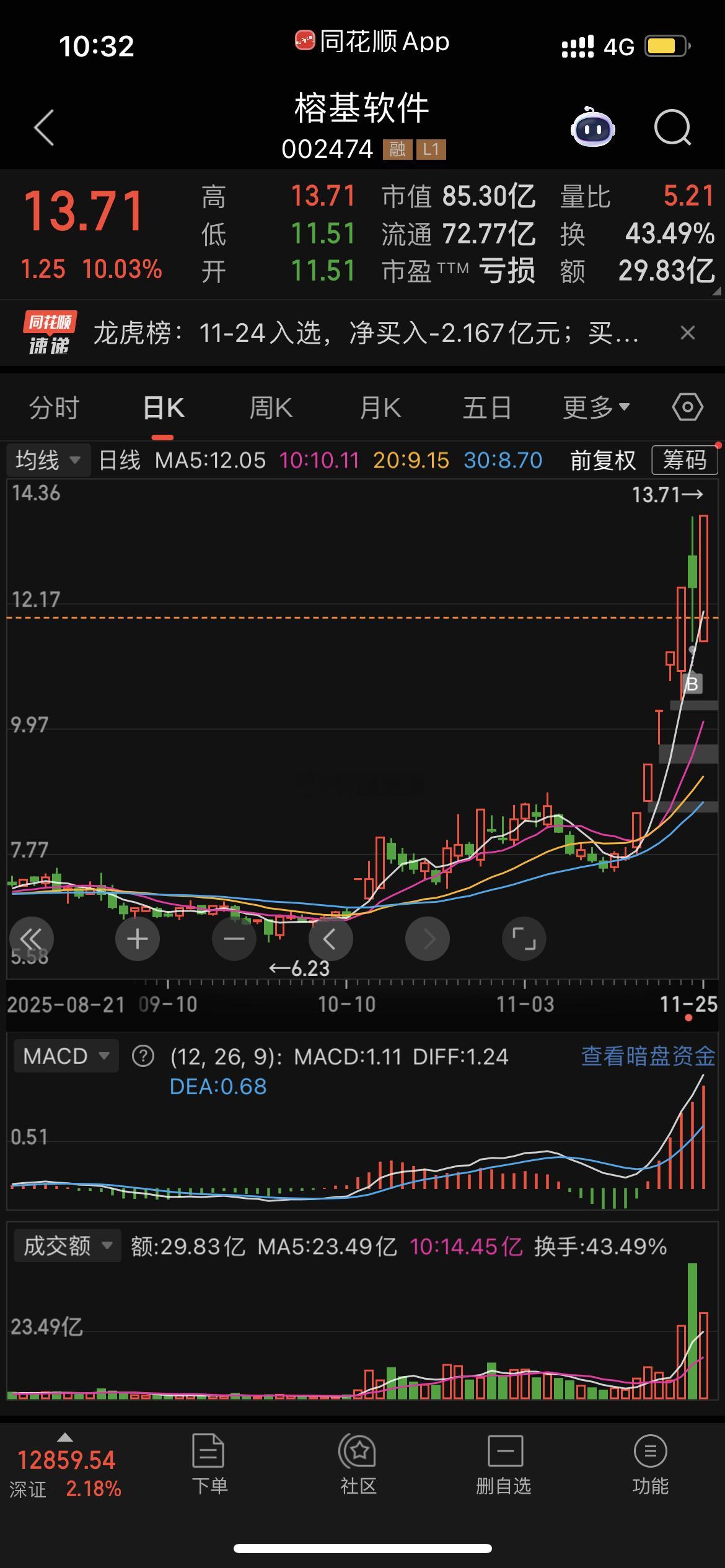Open the 成交额 indicator dropdown

coord(67,1245)
